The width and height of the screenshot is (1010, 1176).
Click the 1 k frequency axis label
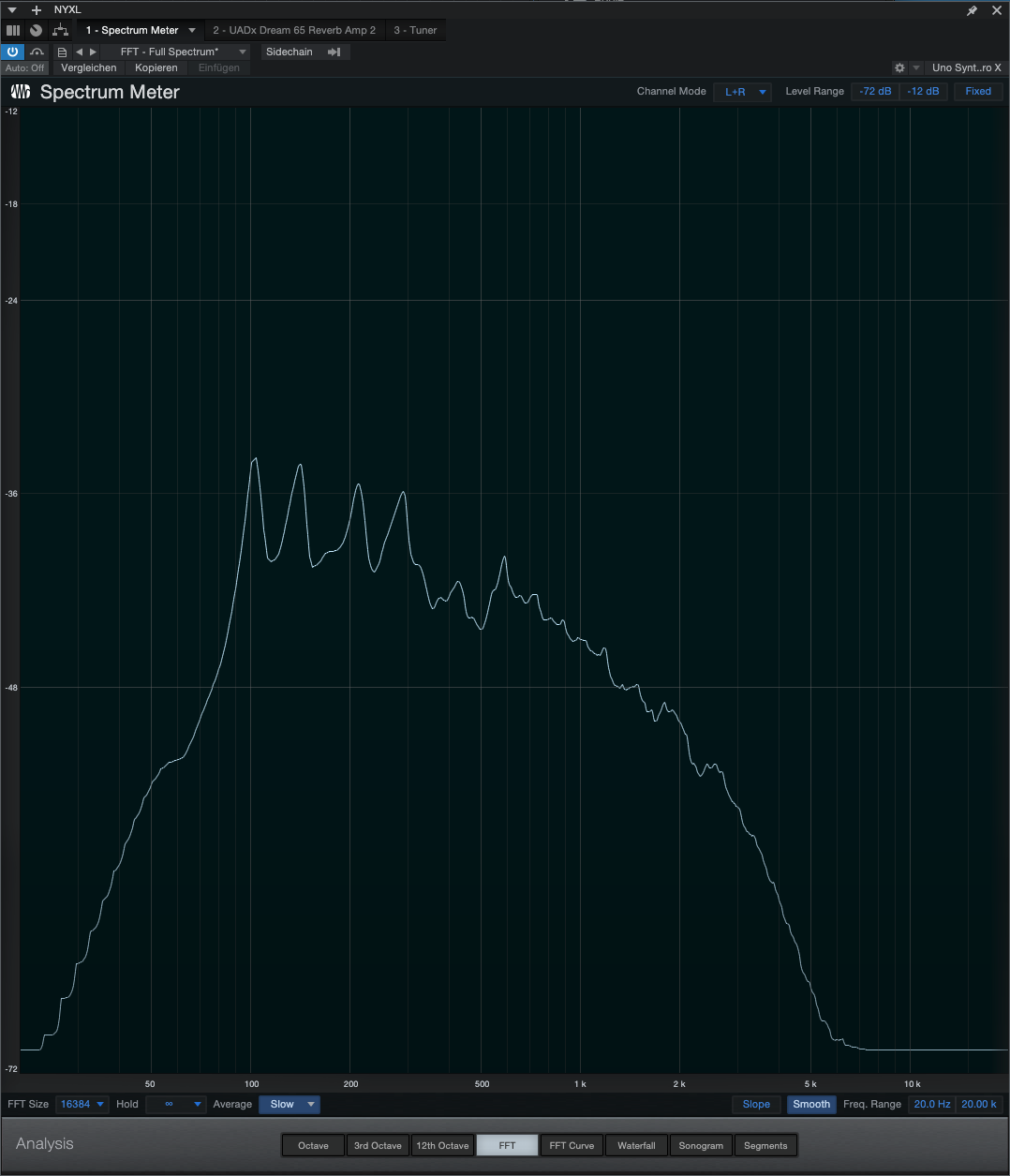coord(580,1084)
